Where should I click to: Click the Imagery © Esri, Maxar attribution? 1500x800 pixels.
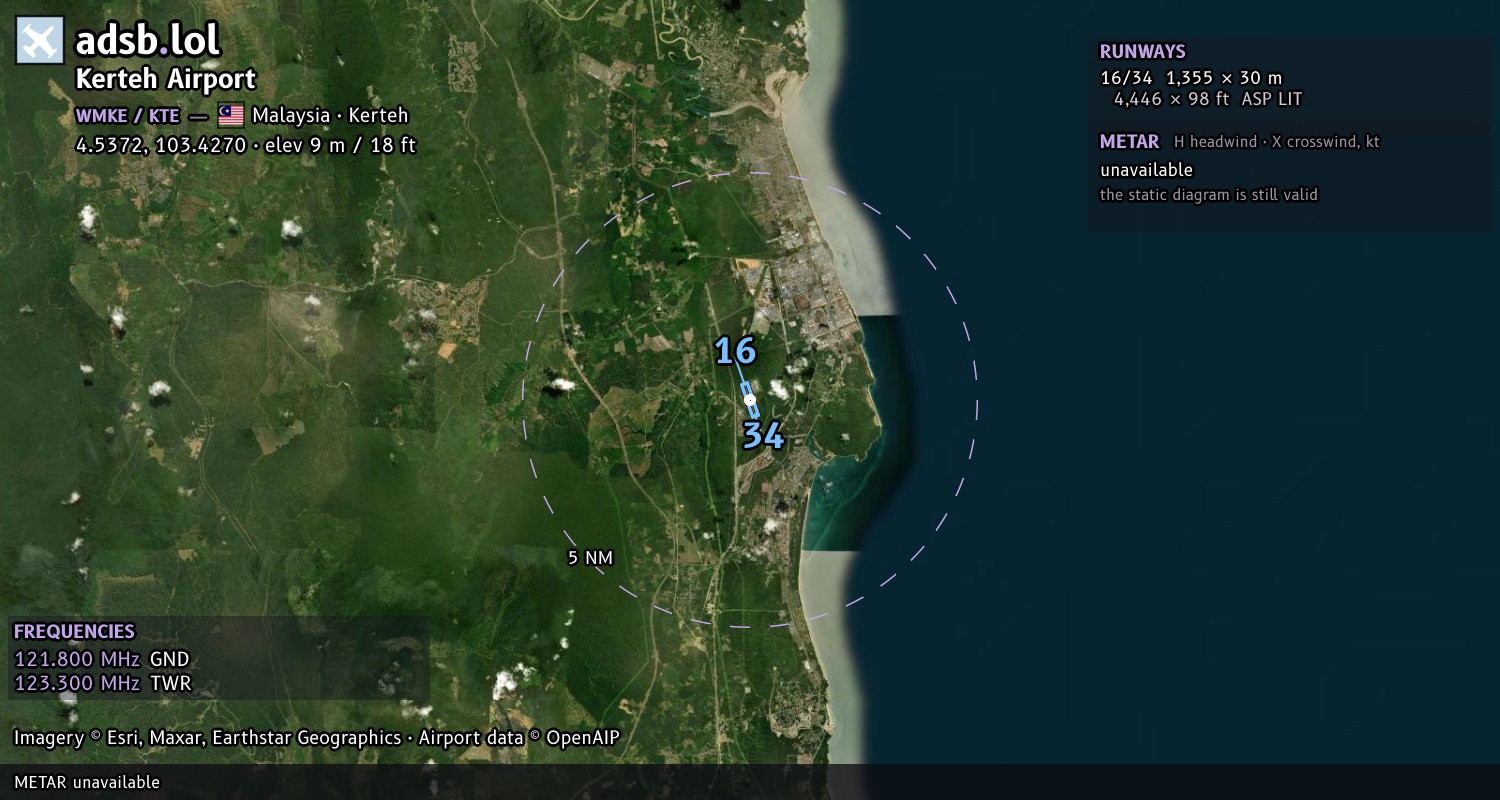(x=207, y=738)
